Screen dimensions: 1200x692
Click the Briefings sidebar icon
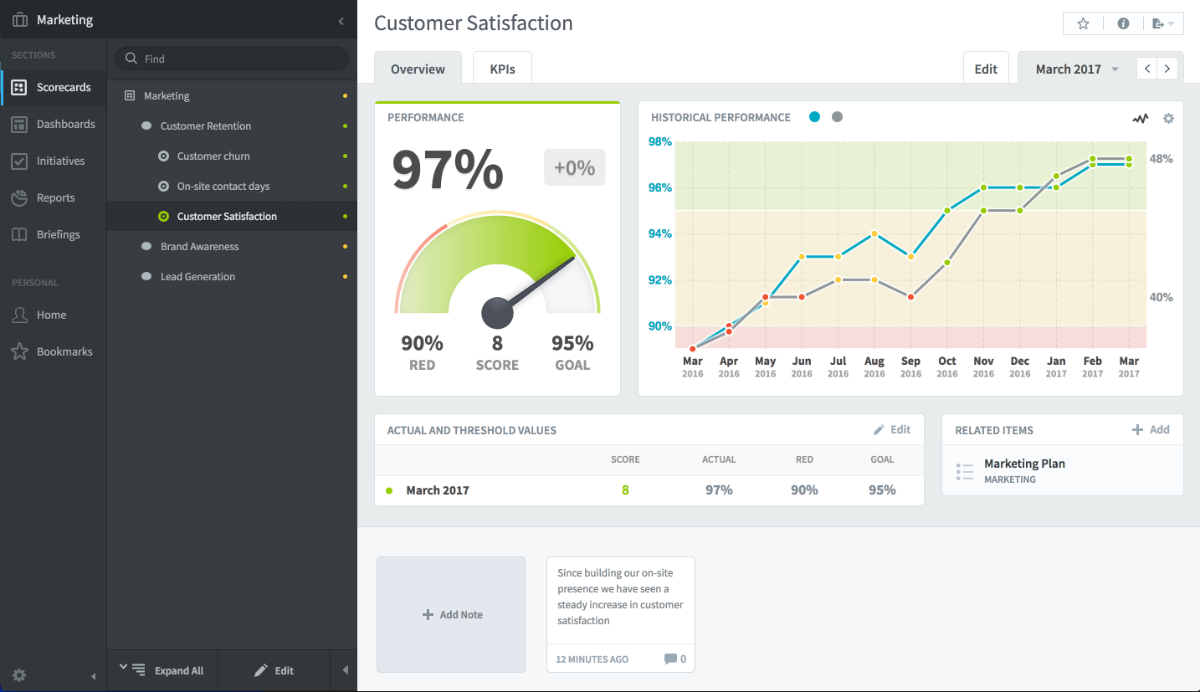pos(18,234)
